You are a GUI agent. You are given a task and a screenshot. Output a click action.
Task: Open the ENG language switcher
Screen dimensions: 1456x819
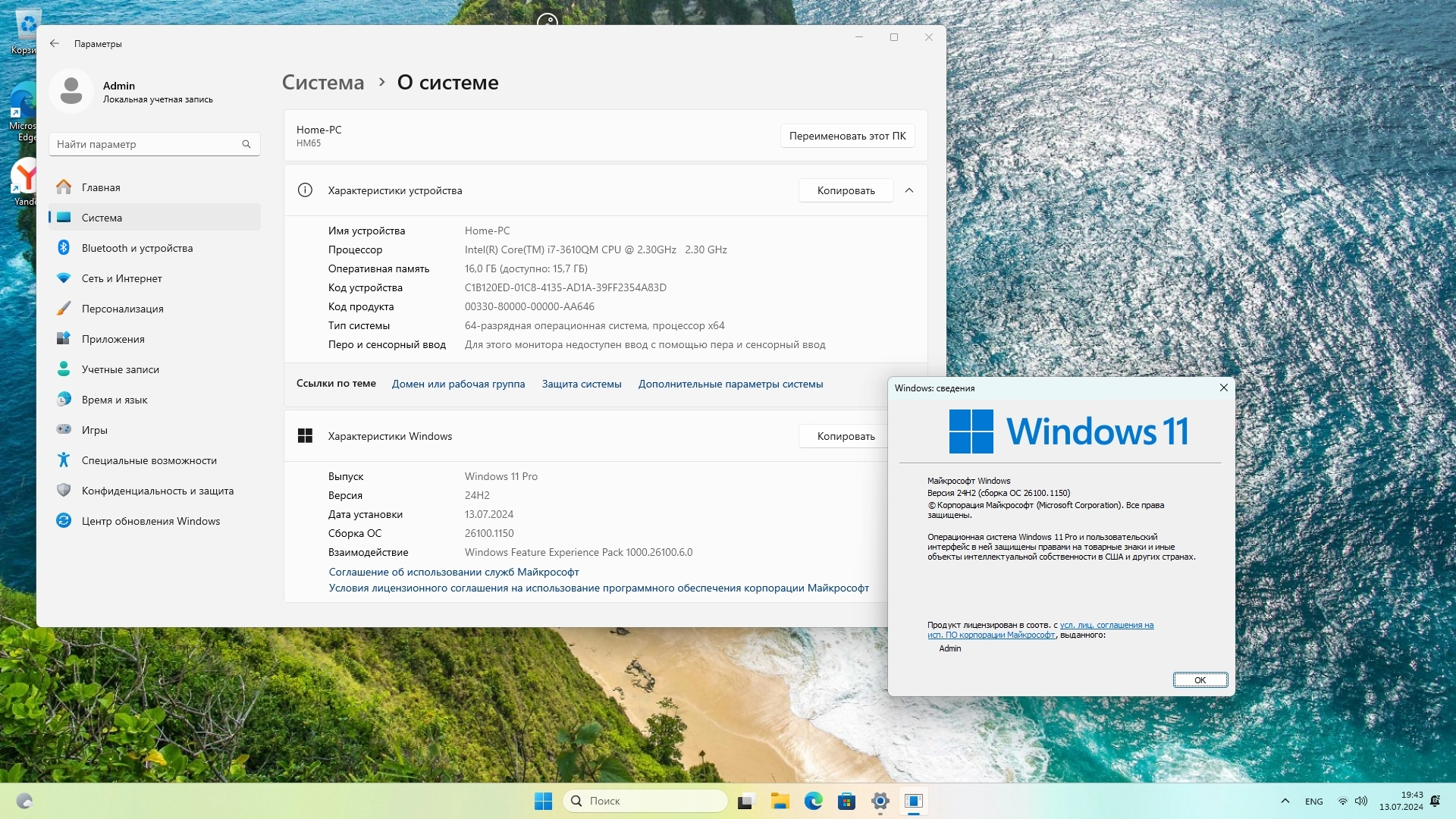click(1313, 801)
